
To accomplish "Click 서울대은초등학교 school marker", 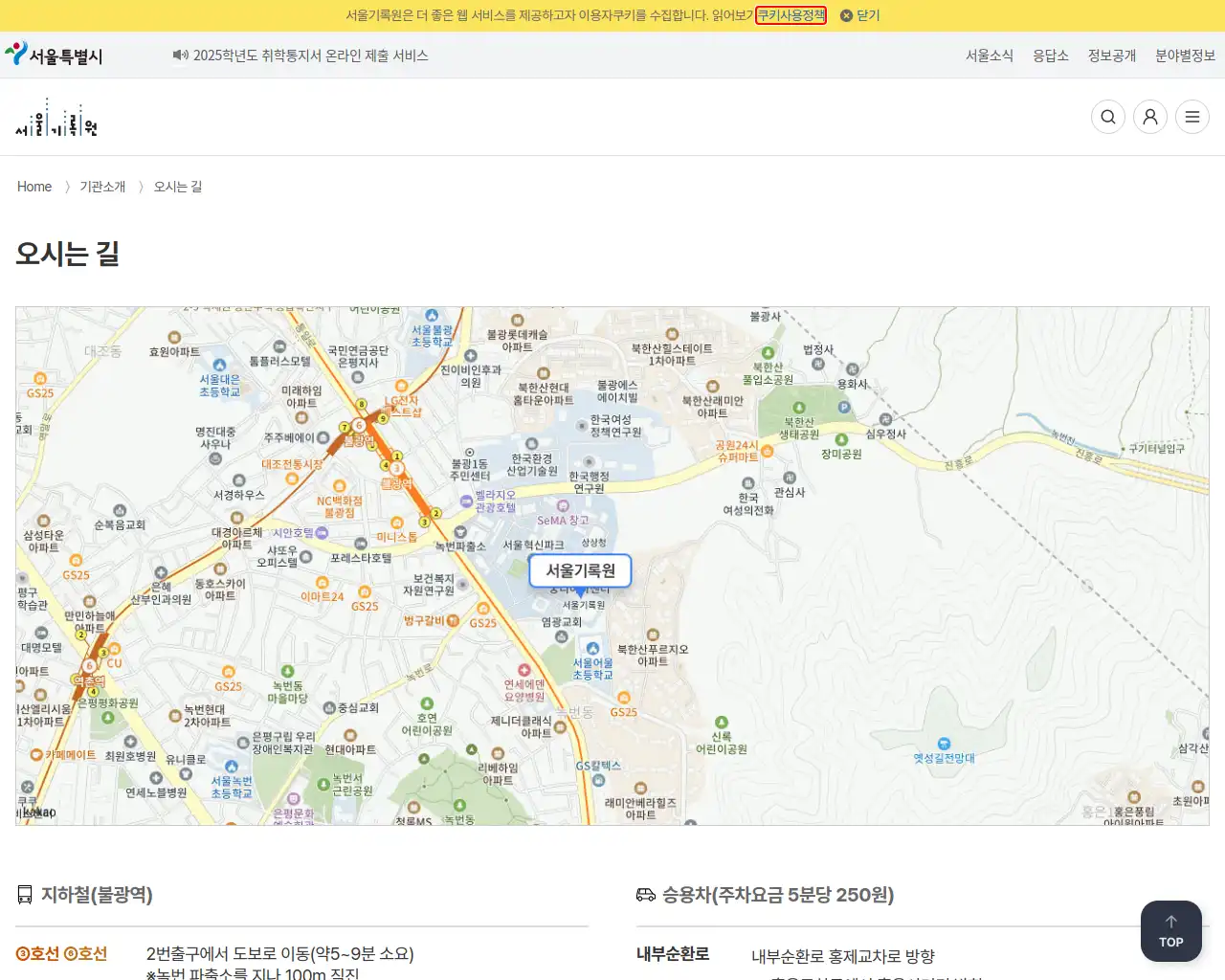I will [x=219, y=379].
